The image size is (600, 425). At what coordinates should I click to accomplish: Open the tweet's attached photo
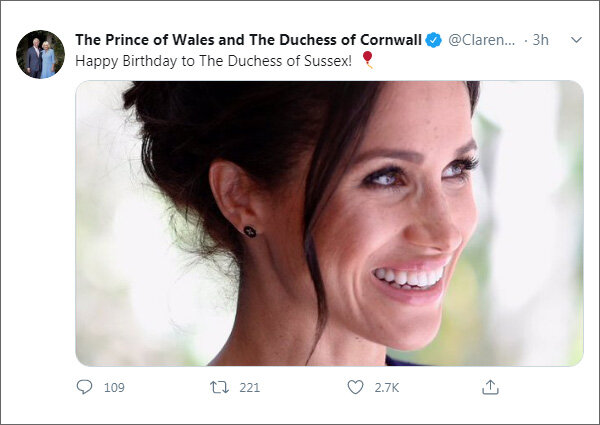[329, 223]
